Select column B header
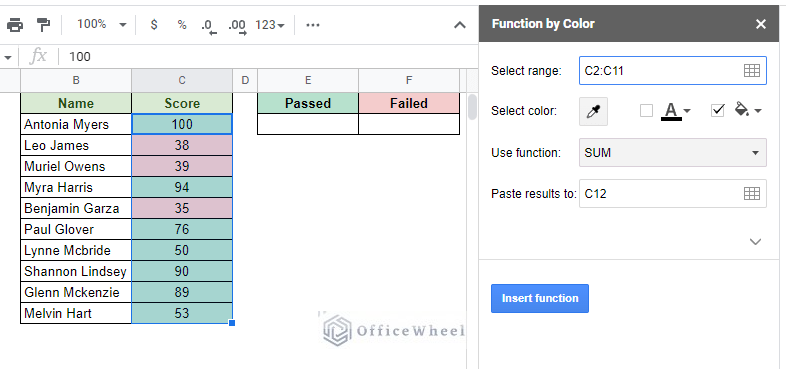 [76, 80]
